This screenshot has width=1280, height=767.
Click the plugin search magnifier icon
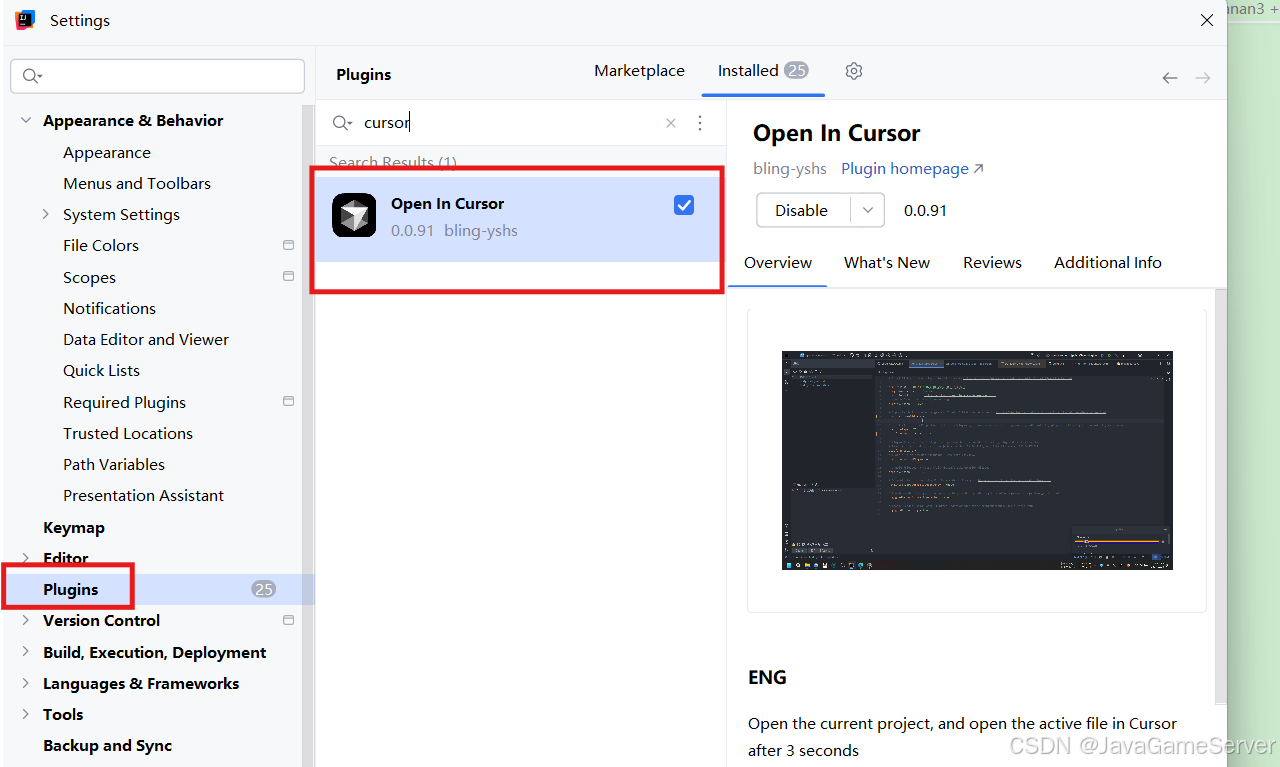point(342,122)
